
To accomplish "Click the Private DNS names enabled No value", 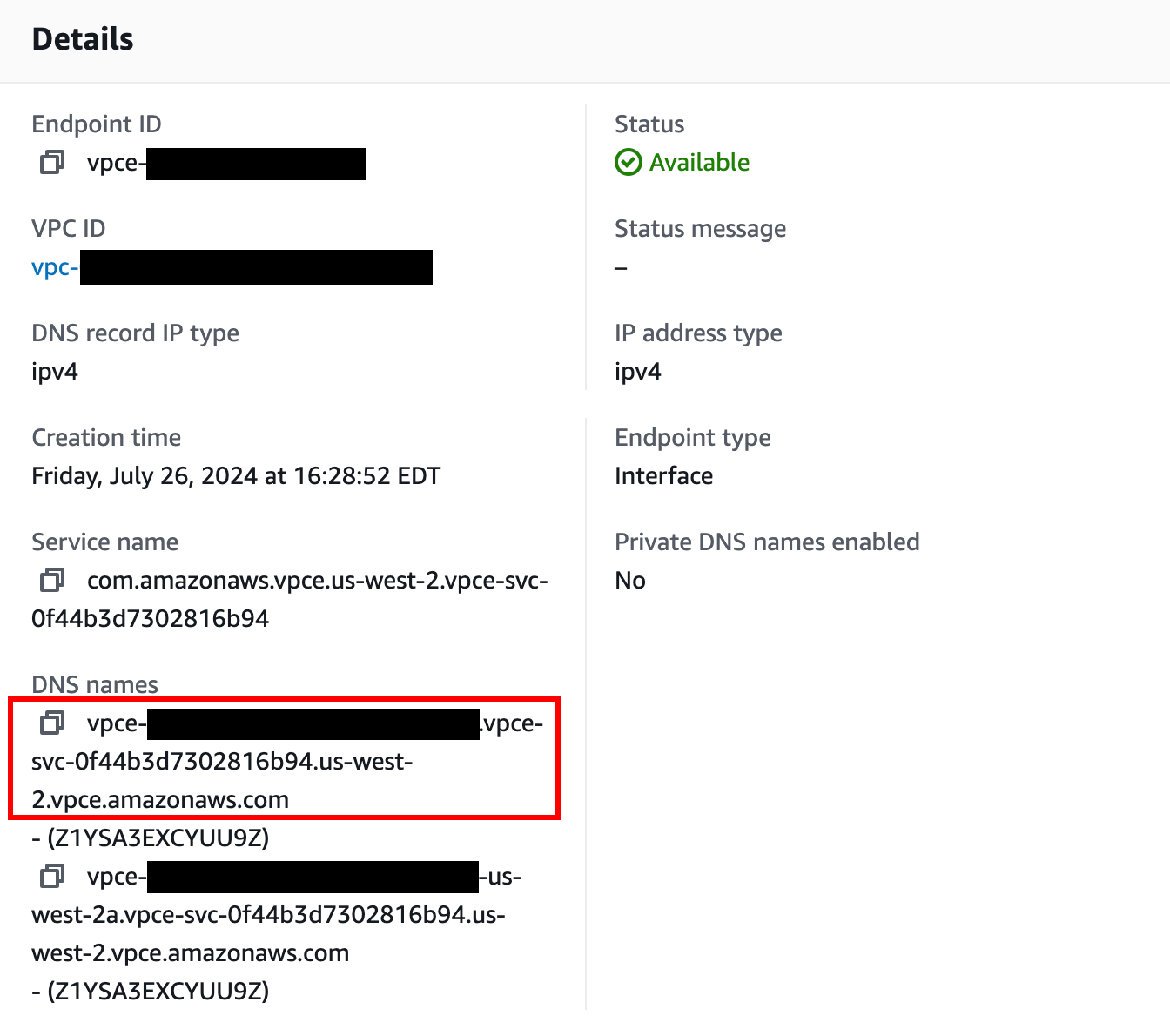I will [629, 580].
